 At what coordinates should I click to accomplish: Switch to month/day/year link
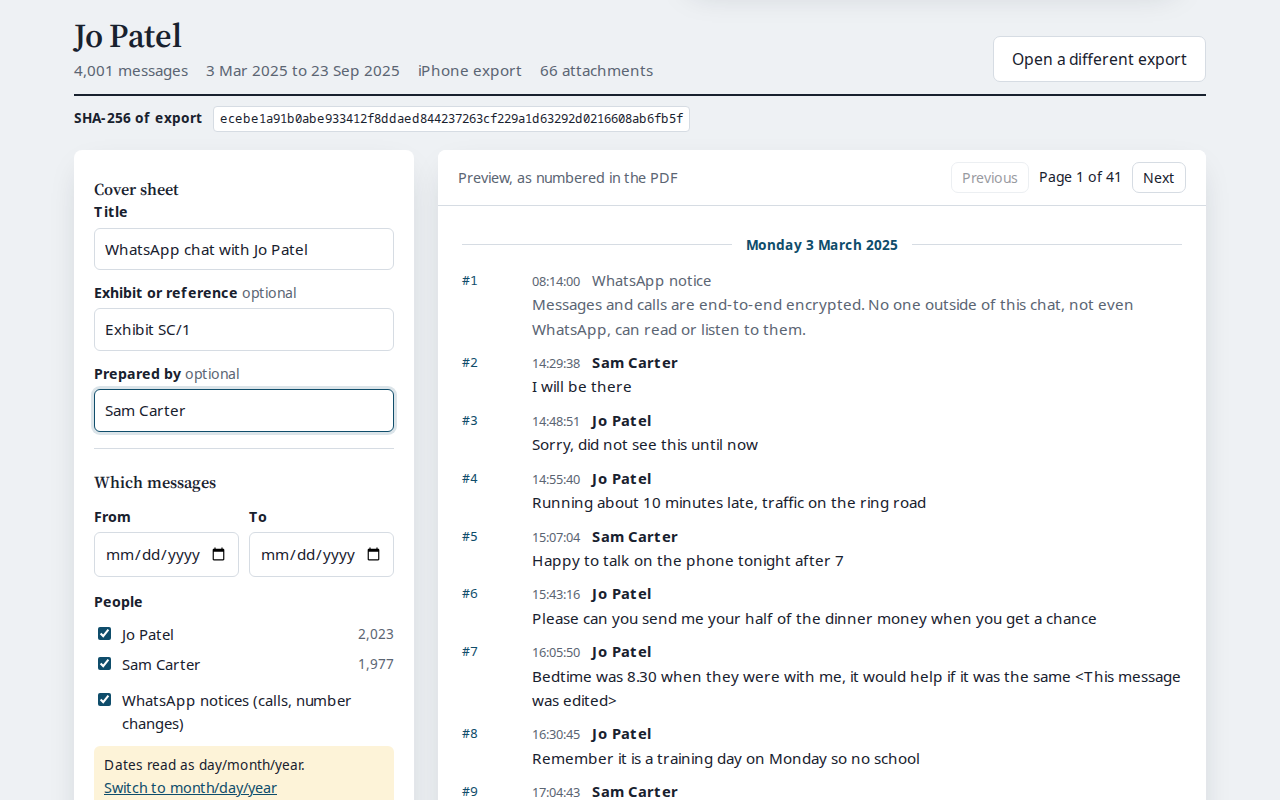(190, 788)
